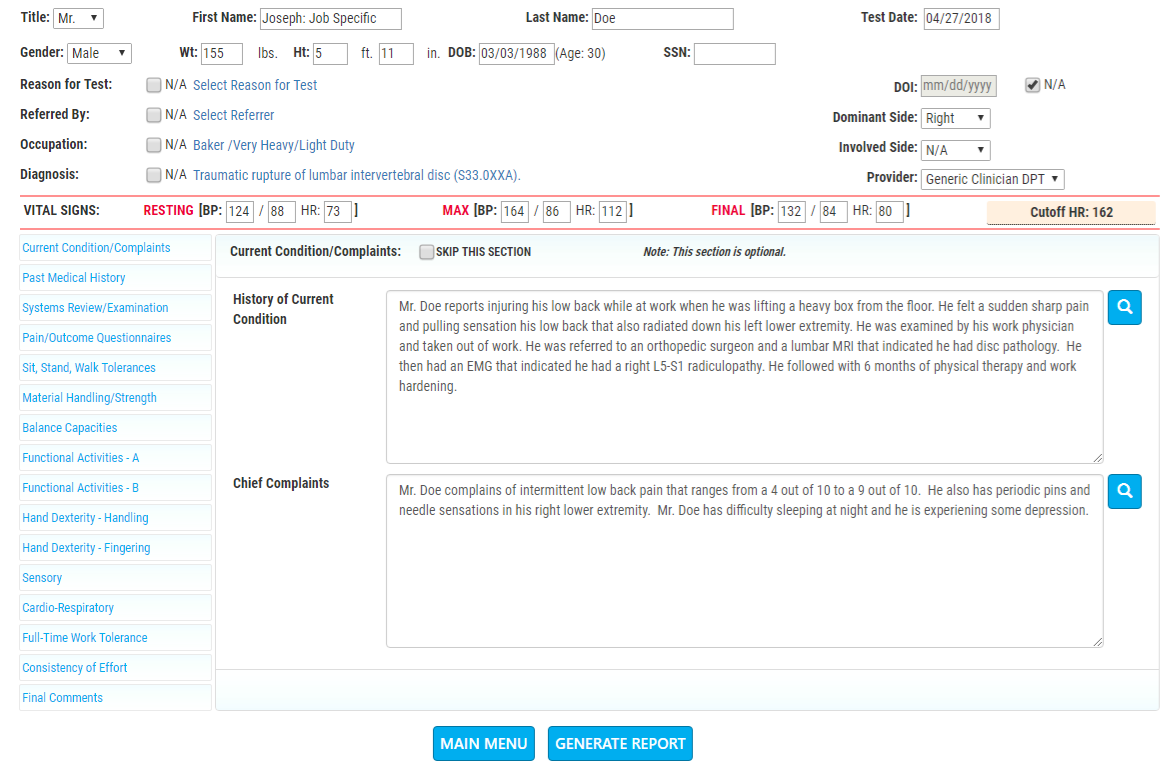Open search for History of Current Condition
Image resolution: width=1176 pixels, height=773 pixels.
[x=1124, y=307]
